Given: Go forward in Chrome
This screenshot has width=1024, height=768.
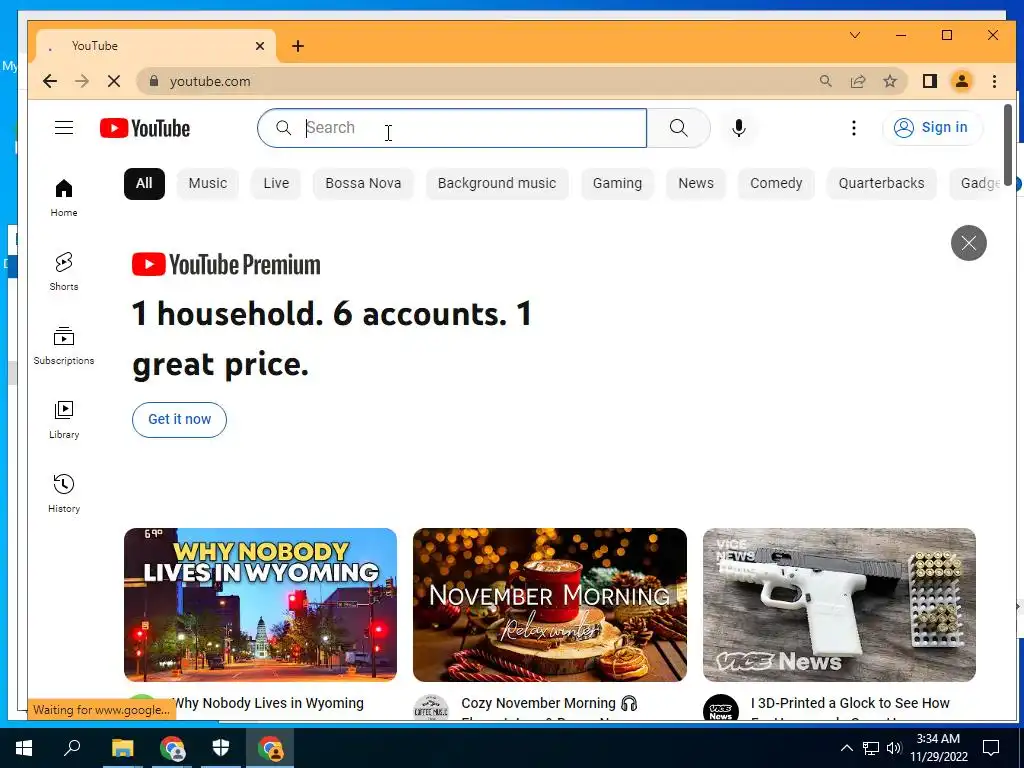Looking at the screenshot, I should 82,81.
